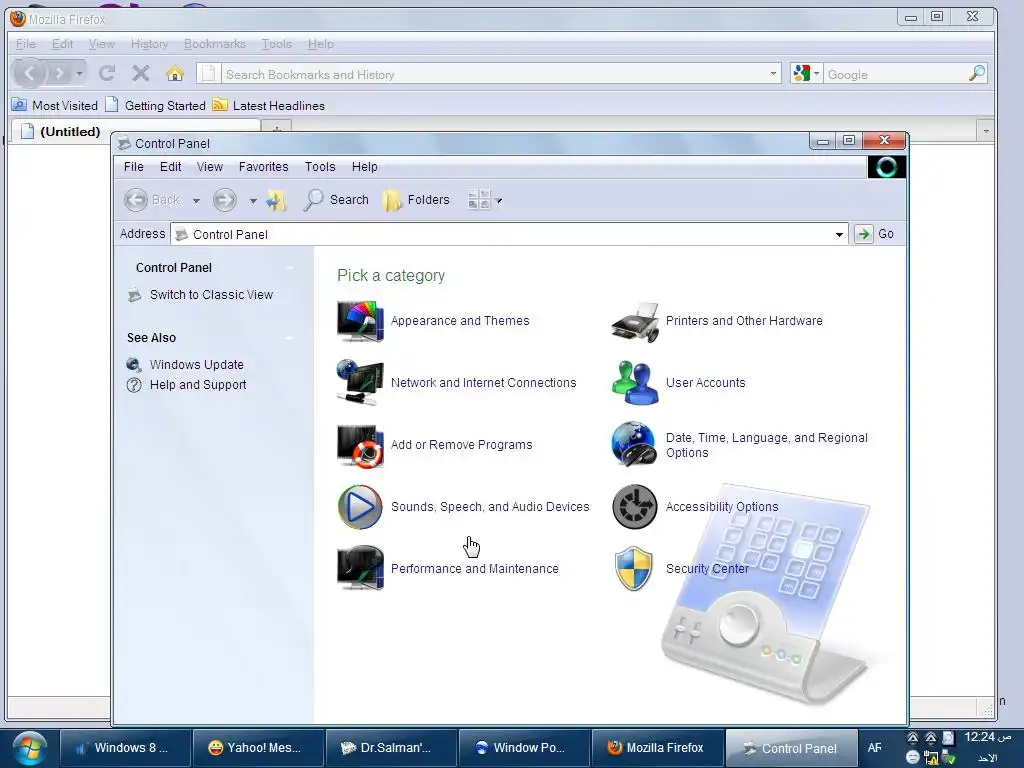Click the Back arrow in Control Panel
This screenshot has height=768, width=1024.
pyautogui.click(x=136, y=200)
